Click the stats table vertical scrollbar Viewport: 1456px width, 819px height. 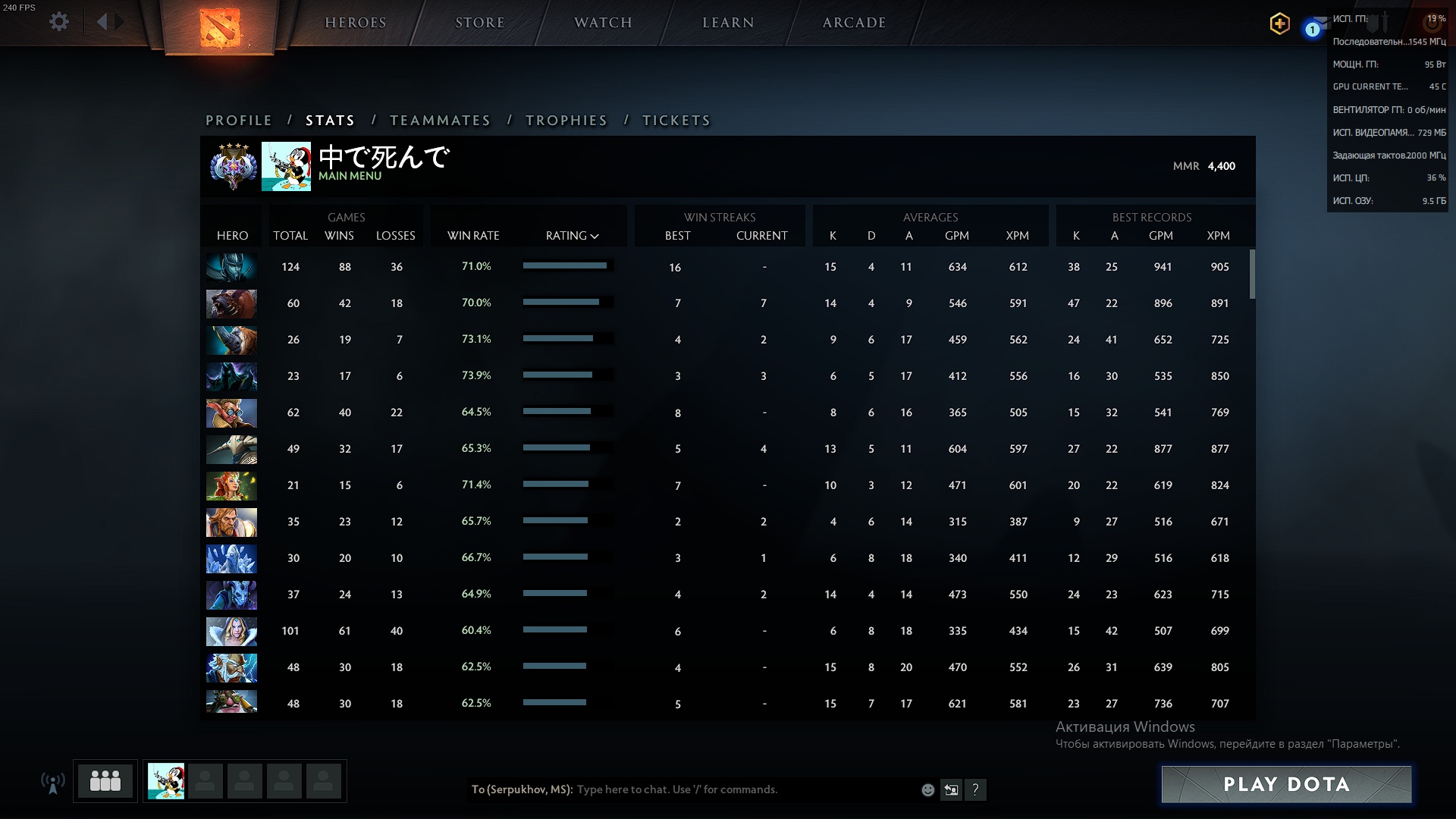pyautogui.click(x=1252, y=275)
